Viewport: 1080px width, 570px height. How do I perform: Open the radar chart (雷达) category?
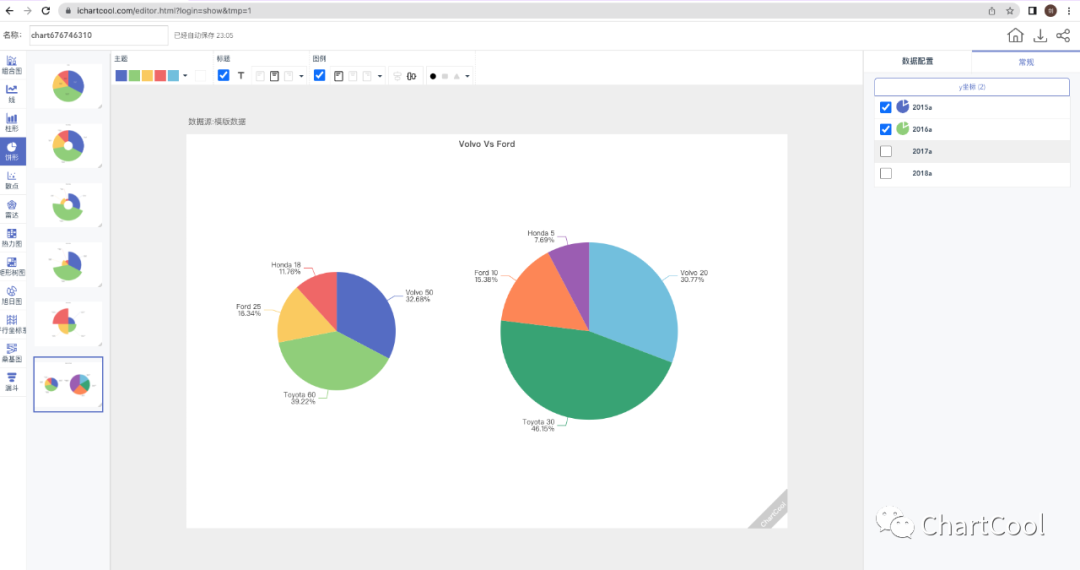(12, 209)
